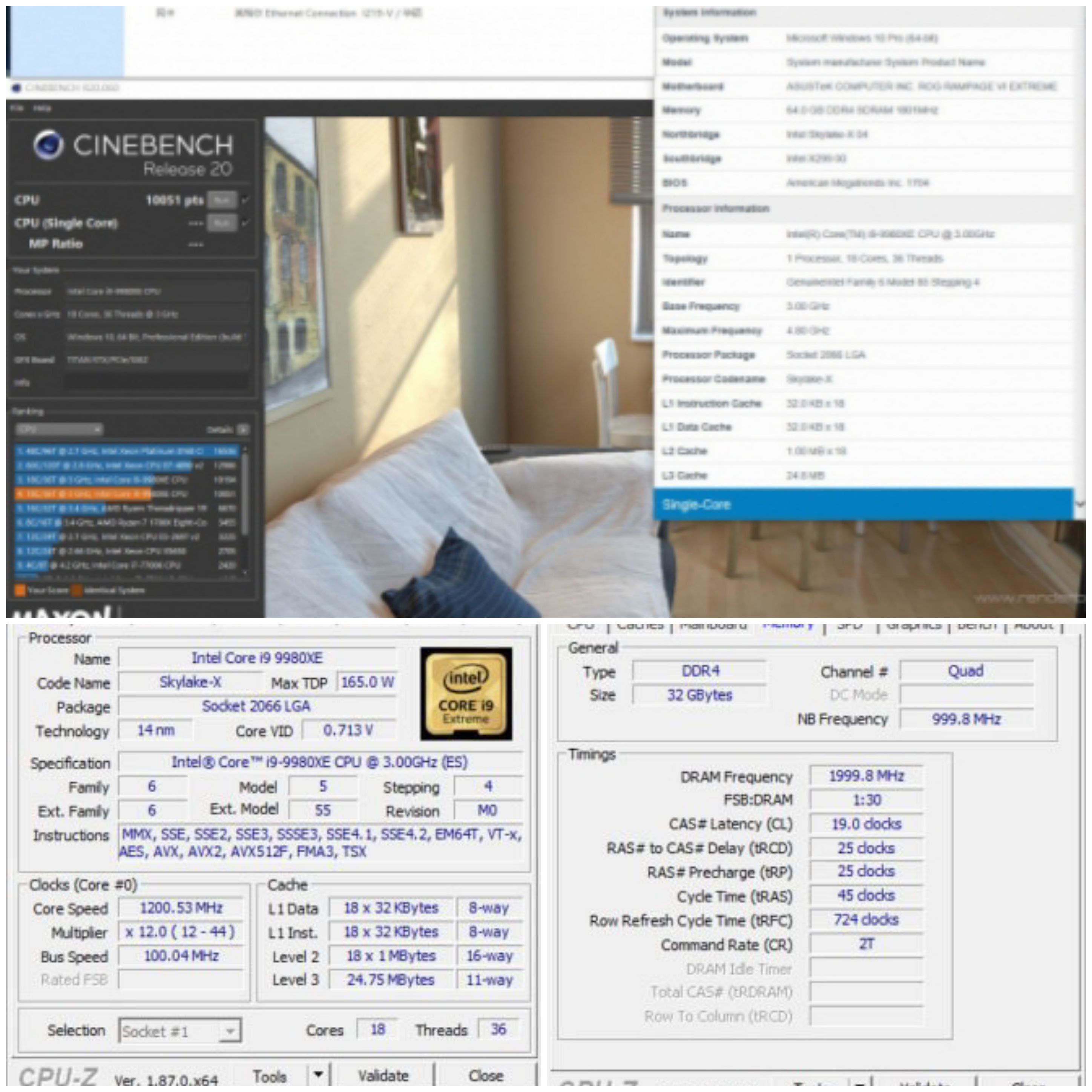Run the CPU (Single Core) benchmark
The width and height of the screenshot is (1092, 1092).
pos(222,223)
